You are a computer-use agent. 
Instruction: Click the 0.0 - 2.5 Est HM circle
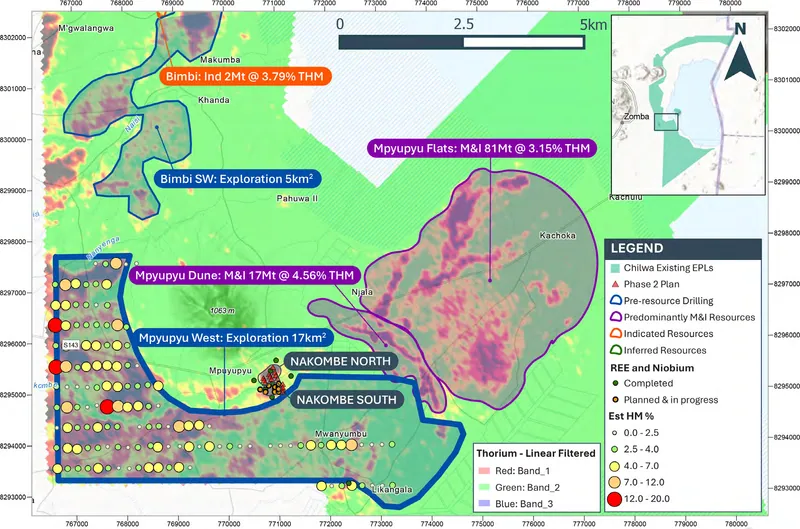615,433
